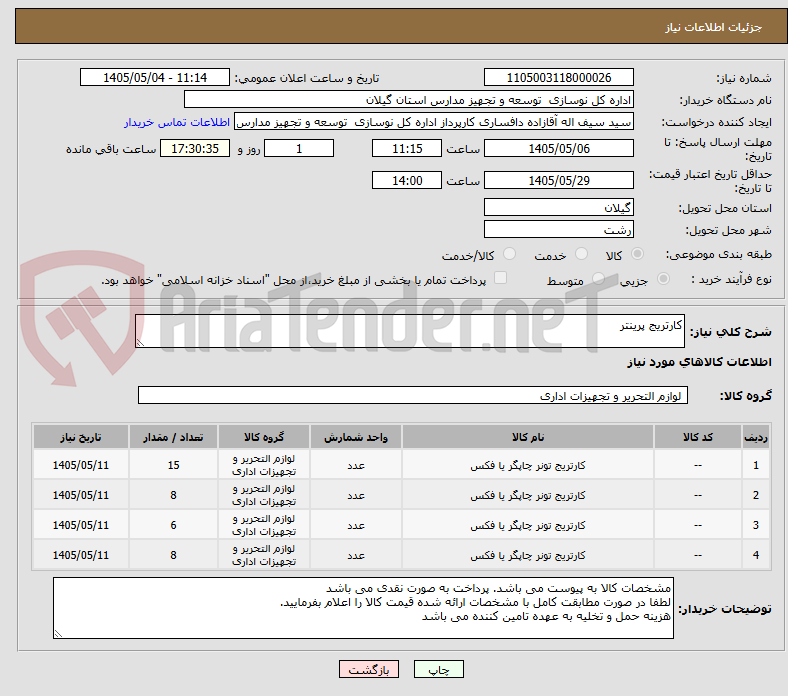Click the نام کالا column header
The image size is (788, 696).
point(528,437)
